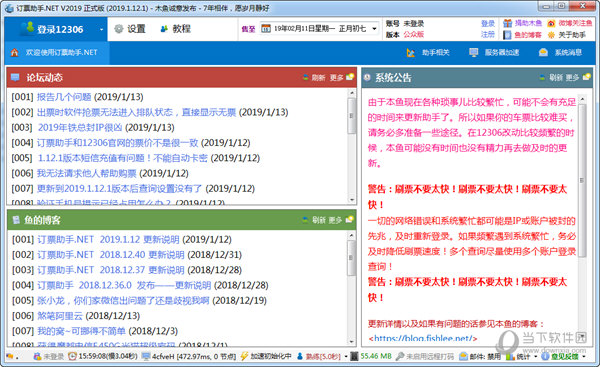600x367 pixels.
Task: Click the 系统公告 panel header icon
Action: coord(367,77)
